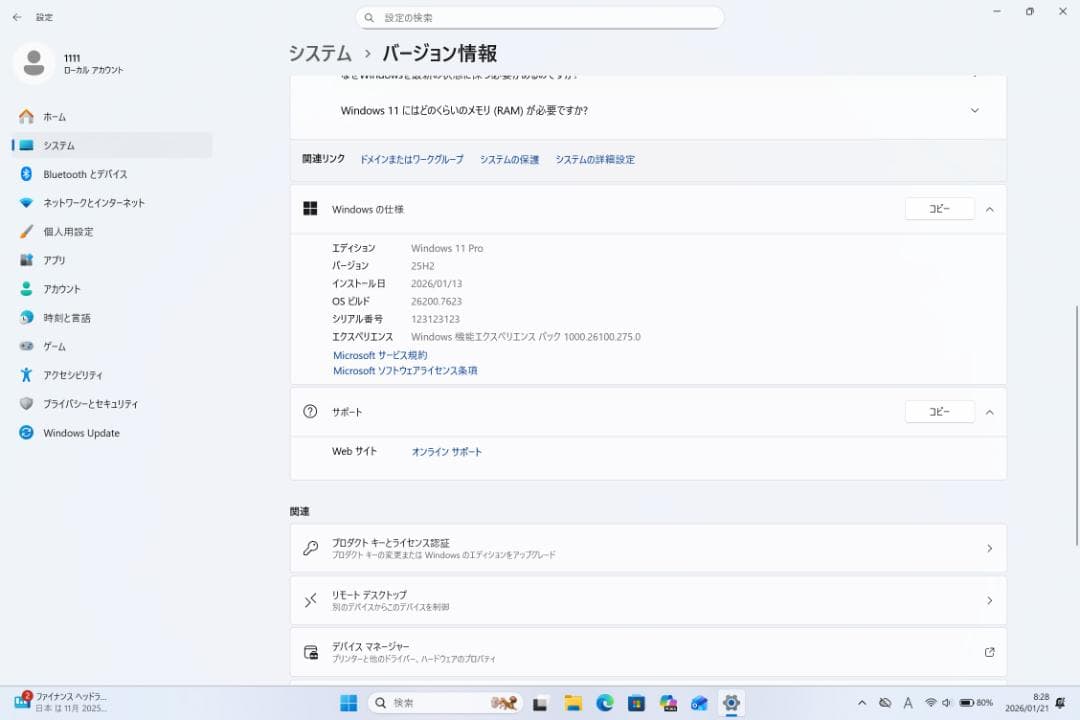
Task: Click the OneDrive icon in the system tray
Action: point(884,702)
